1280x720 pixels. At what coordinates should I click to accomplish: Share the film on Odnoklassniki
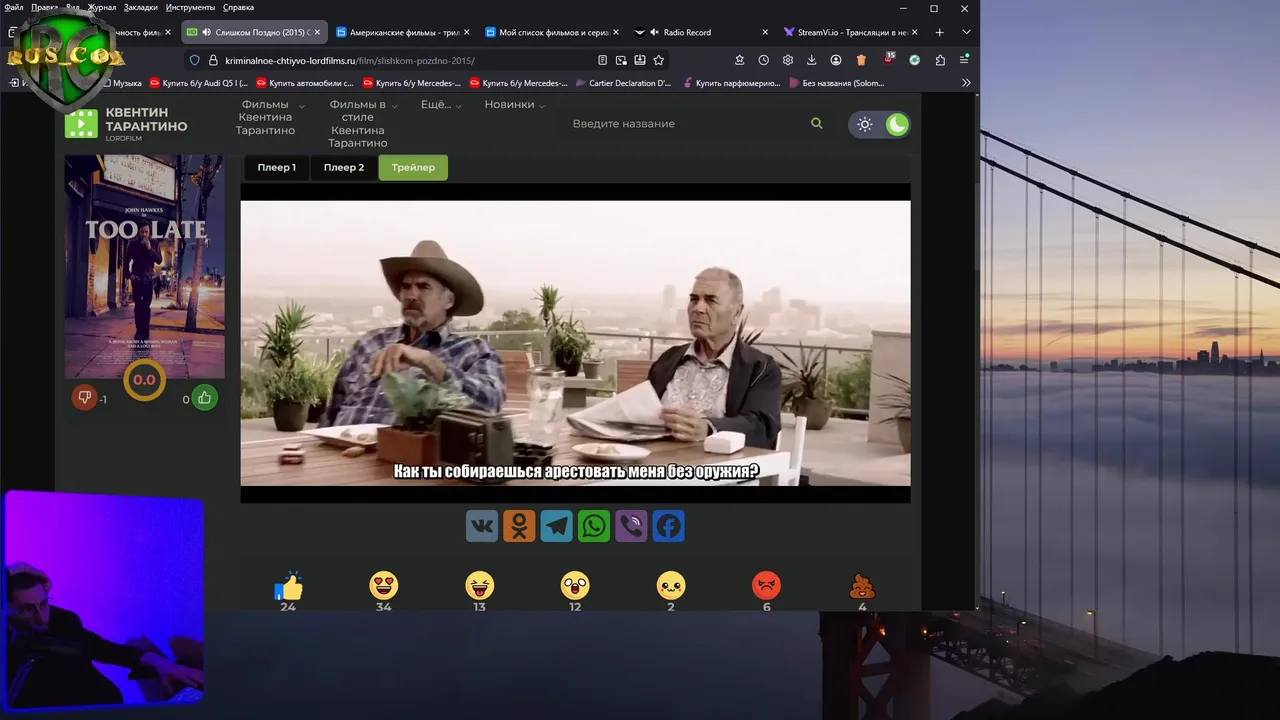point(519,526)
